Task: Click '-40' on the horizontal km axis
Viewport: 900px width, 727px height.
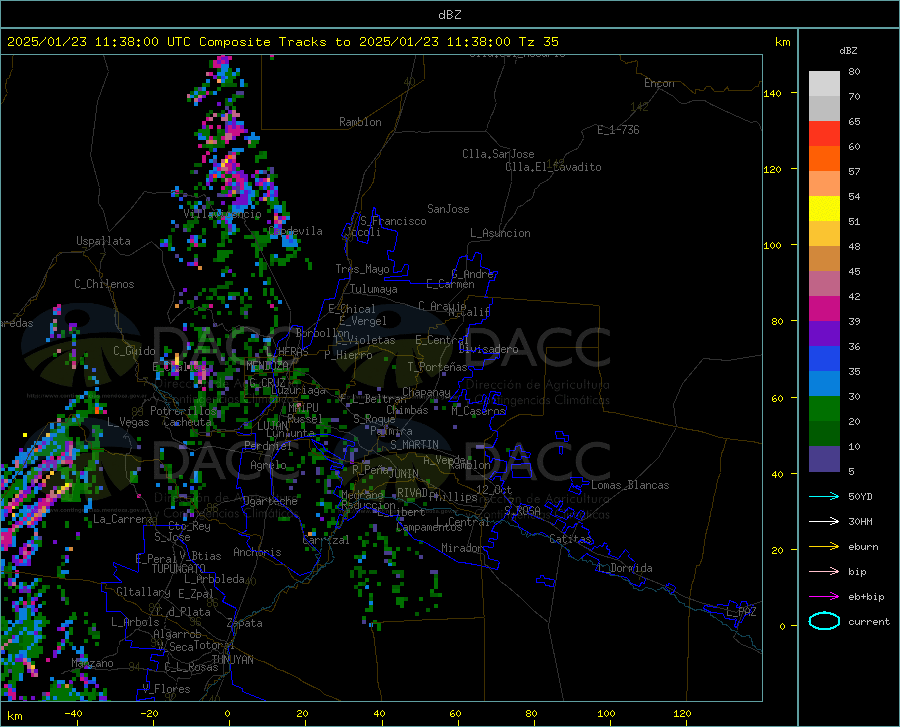Action: click(x=73, y=713)
